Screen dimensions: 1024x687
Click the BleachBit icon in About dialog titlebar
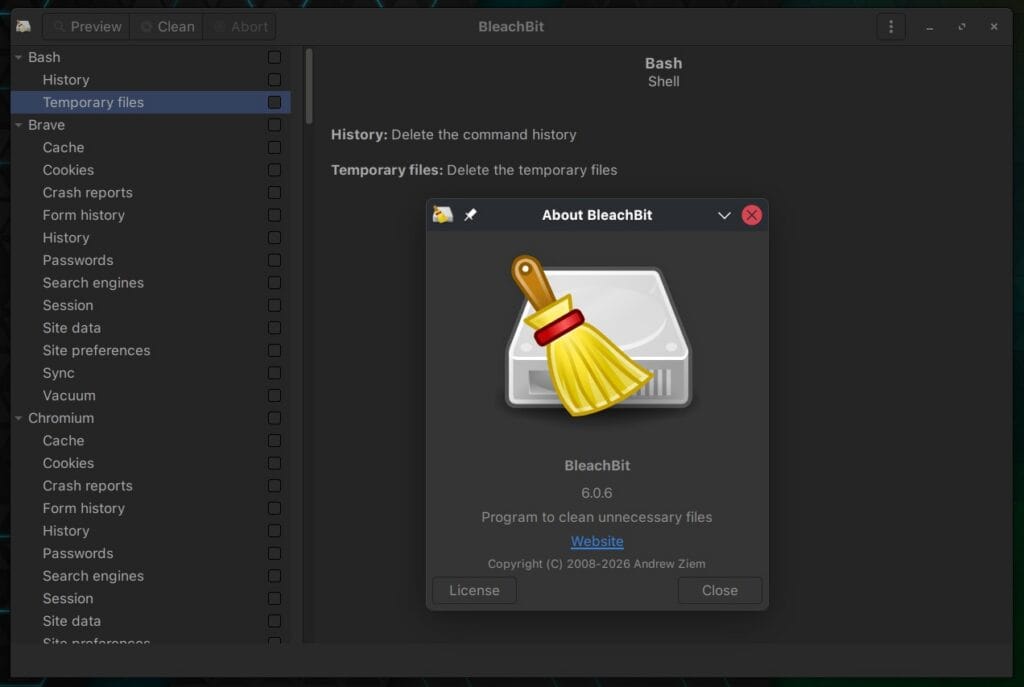(x=443, y=215)
